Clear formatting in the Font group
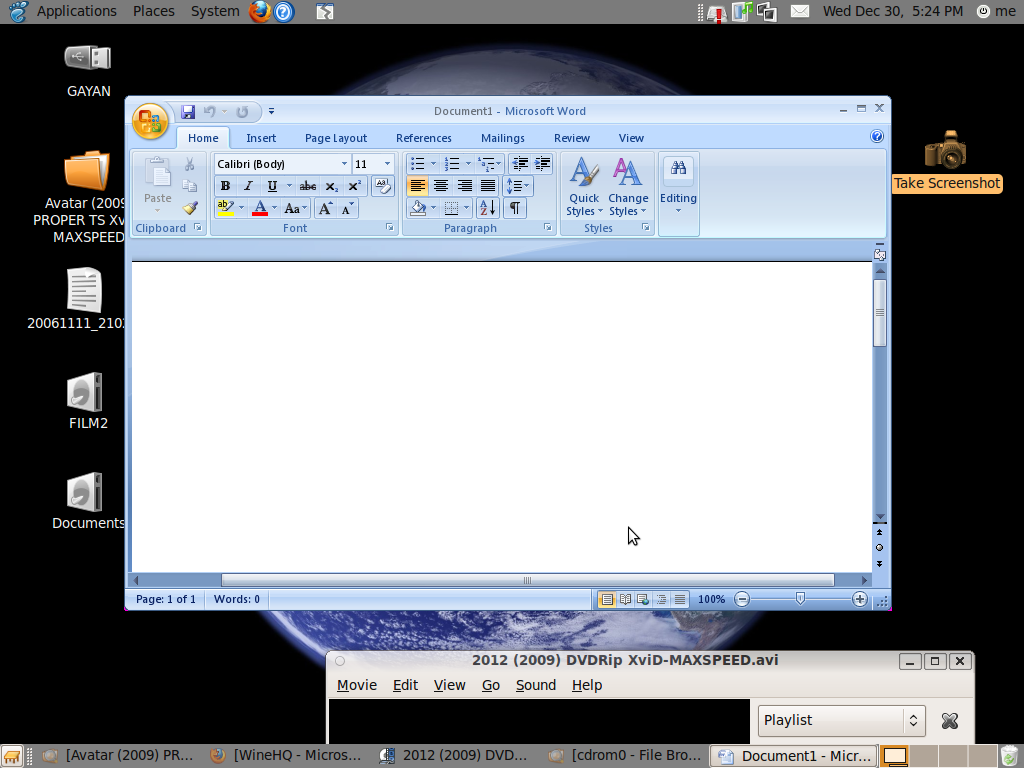 pyautogui.click(x=383, y=186)
